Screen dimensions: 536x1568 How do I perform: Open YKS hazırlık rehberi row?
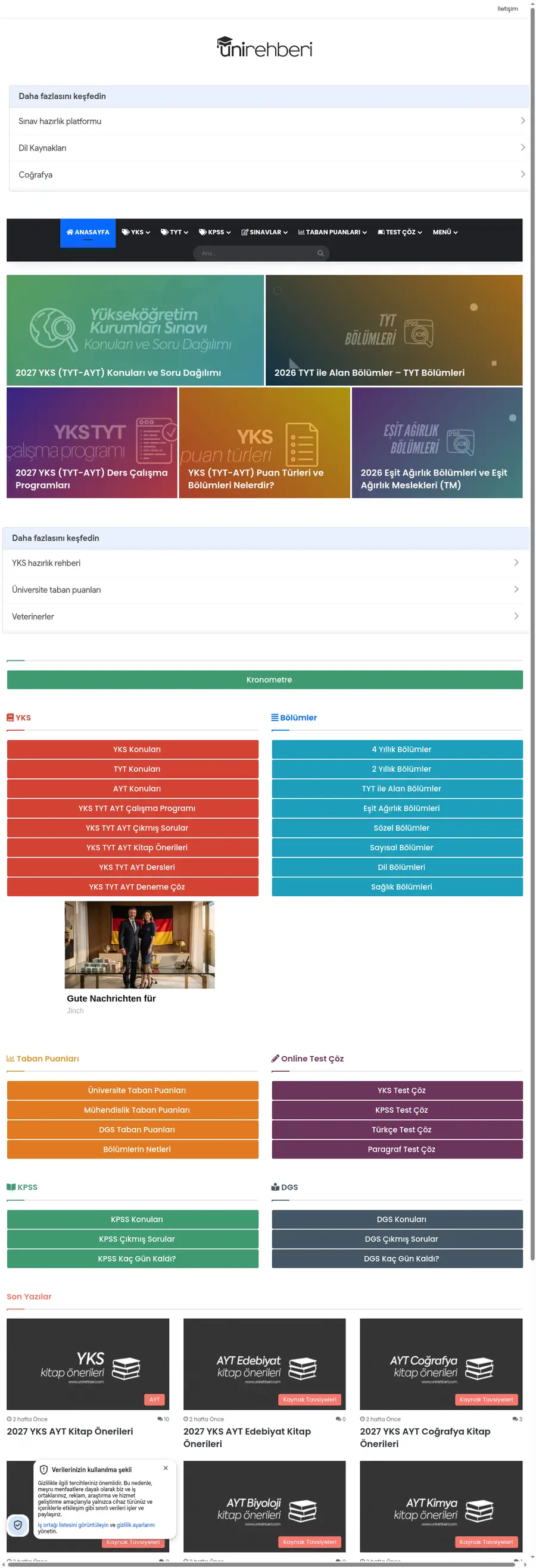(266, 563)
